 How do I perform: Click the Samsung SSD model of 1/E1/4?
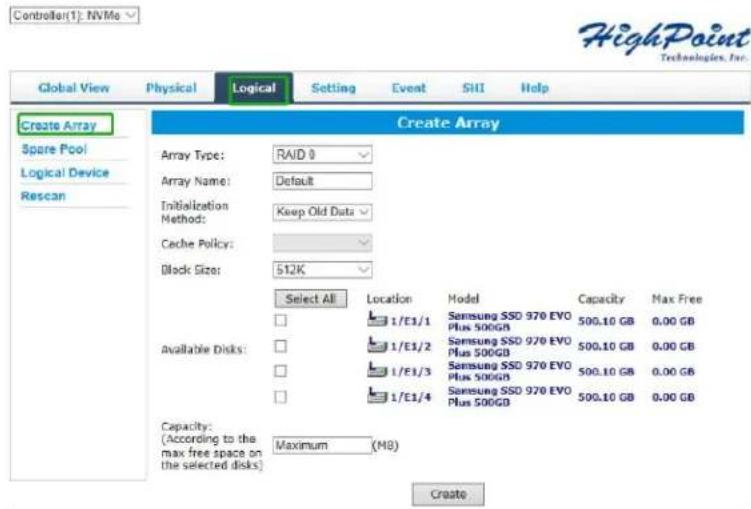point(509,396)
